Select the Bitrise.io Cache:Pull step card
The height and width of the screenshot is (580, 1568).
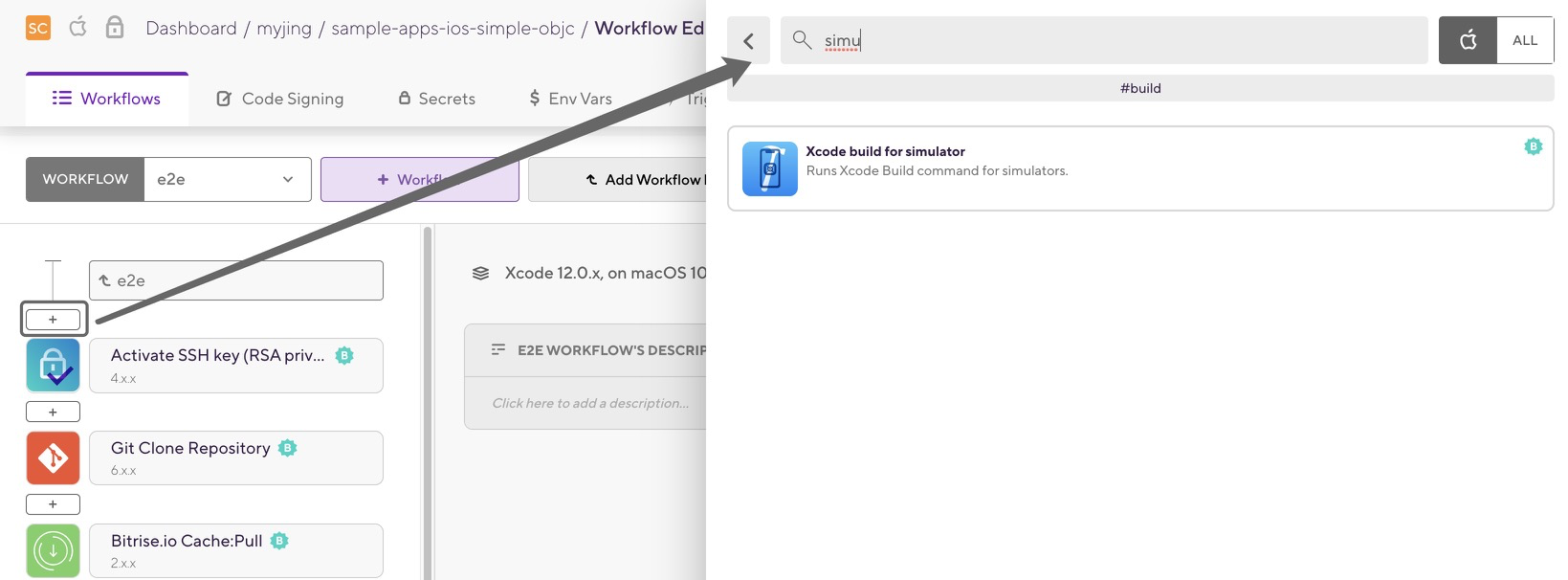click(x=236, y=550)
